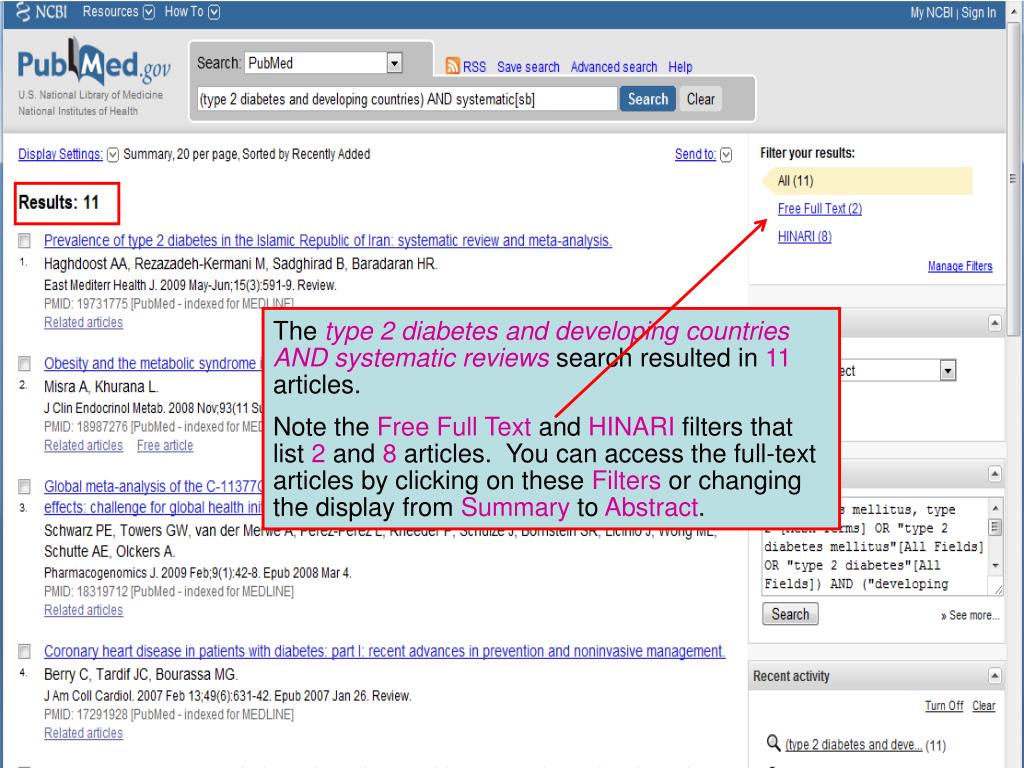Click Related articles under Haghdoost article
The height and width of the screenshot is (768, 1024).
tap(84, 322)
